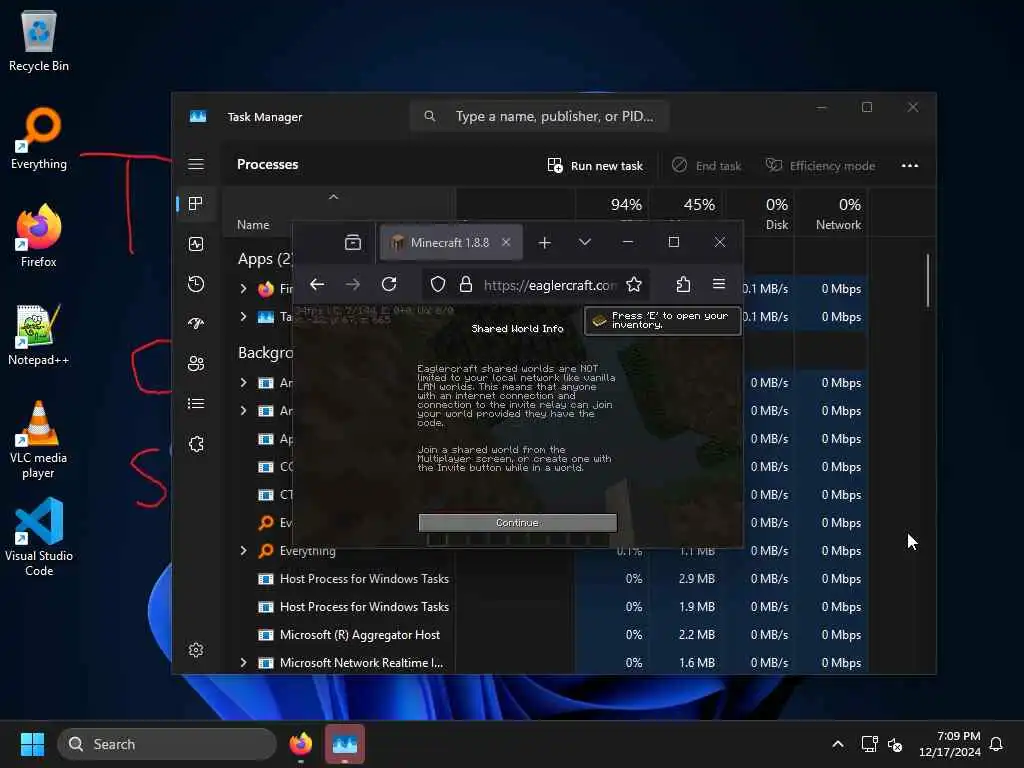The width and height of the screenshot is (1024, 768).
Task: Show site security lock info in Firefox
Action: (466, 284)
